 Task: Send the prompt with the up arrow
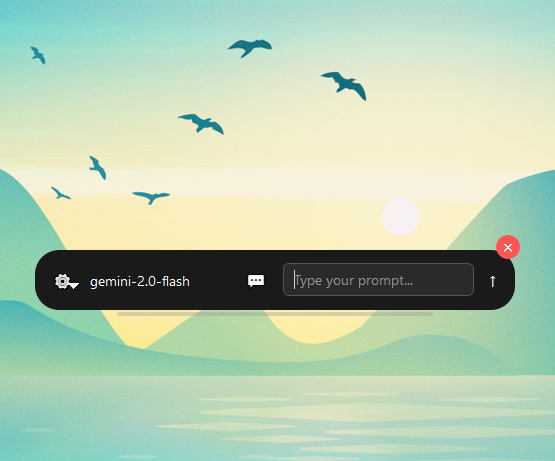(x=492, y=281)
